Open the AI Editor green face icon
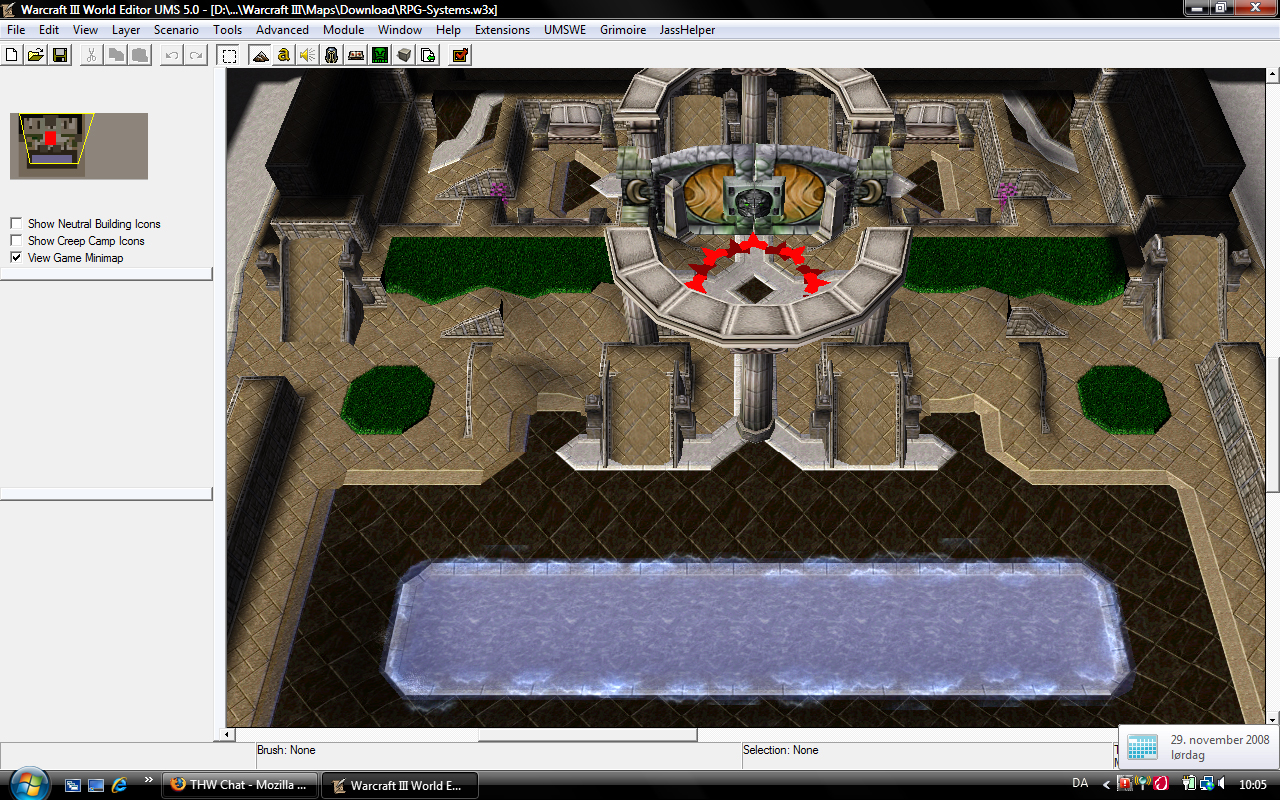This screenshot has height=800, width=1280. 380,55
